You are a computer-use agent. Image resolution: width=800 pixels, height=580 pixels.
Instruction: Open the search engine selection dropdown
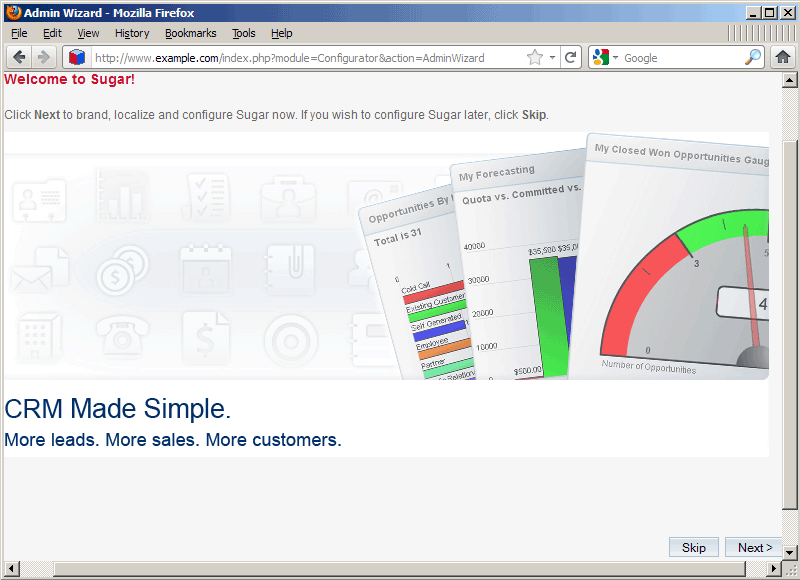click(617, 57)
